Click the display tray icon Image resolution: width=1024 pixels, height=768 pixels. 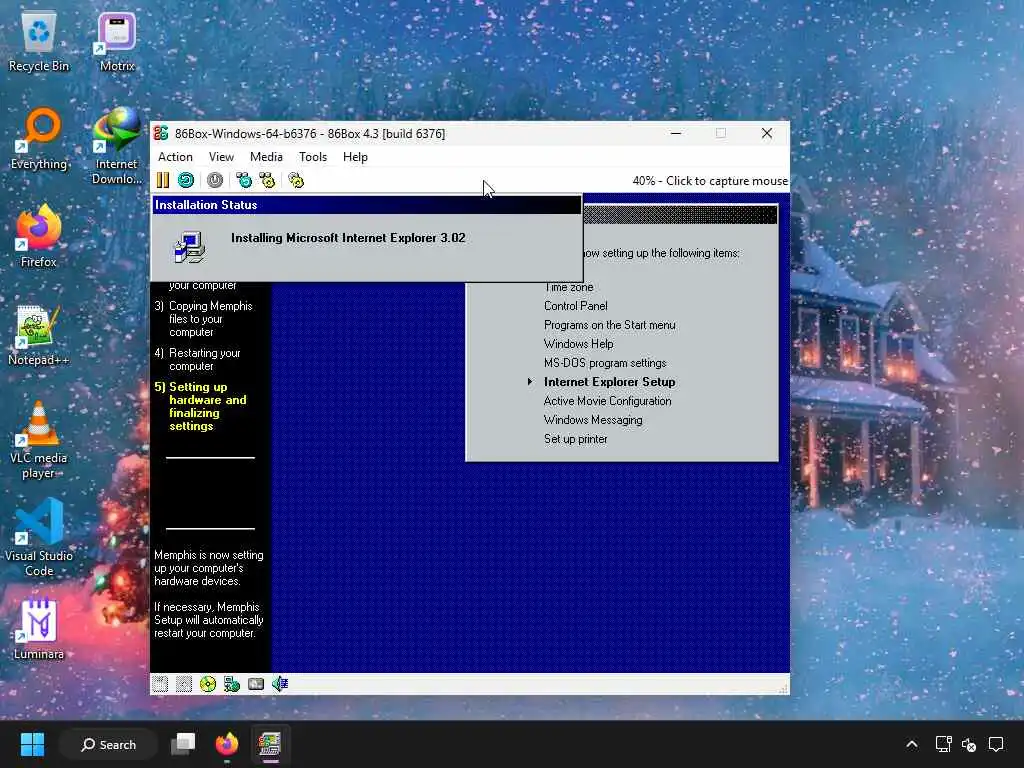click(x=943, y=744)
